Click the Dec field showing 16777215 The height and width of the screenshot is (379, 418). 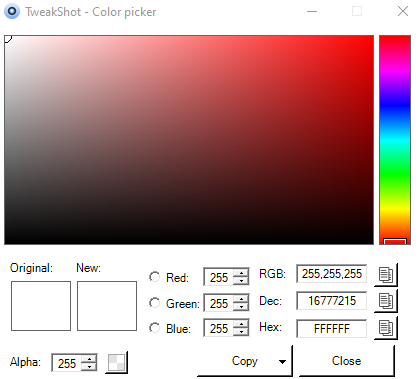(x=332, y=301)
